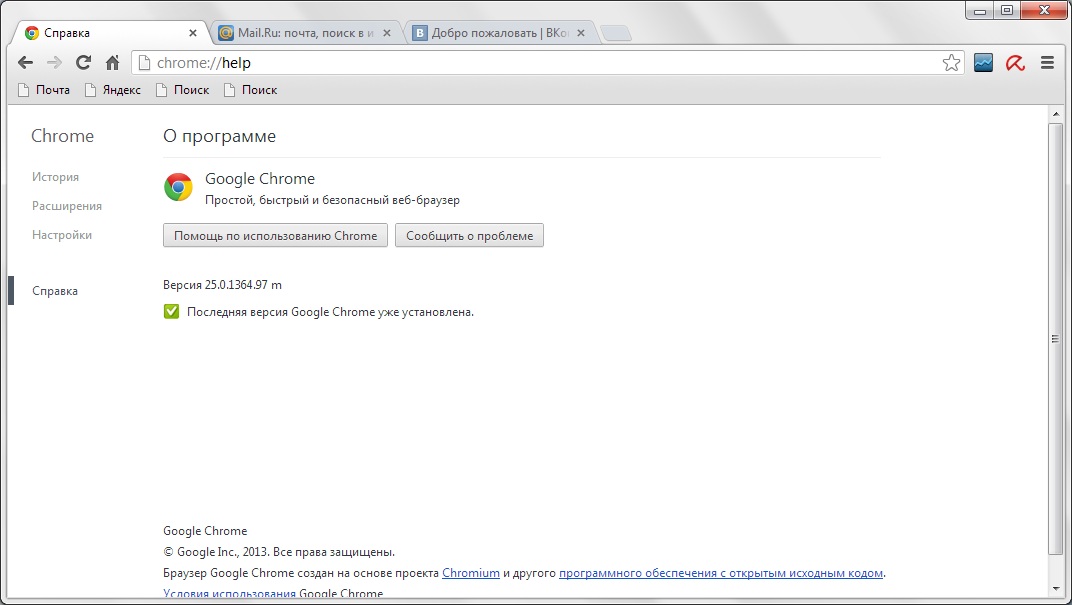Reload the current page

tap(83, 63)
